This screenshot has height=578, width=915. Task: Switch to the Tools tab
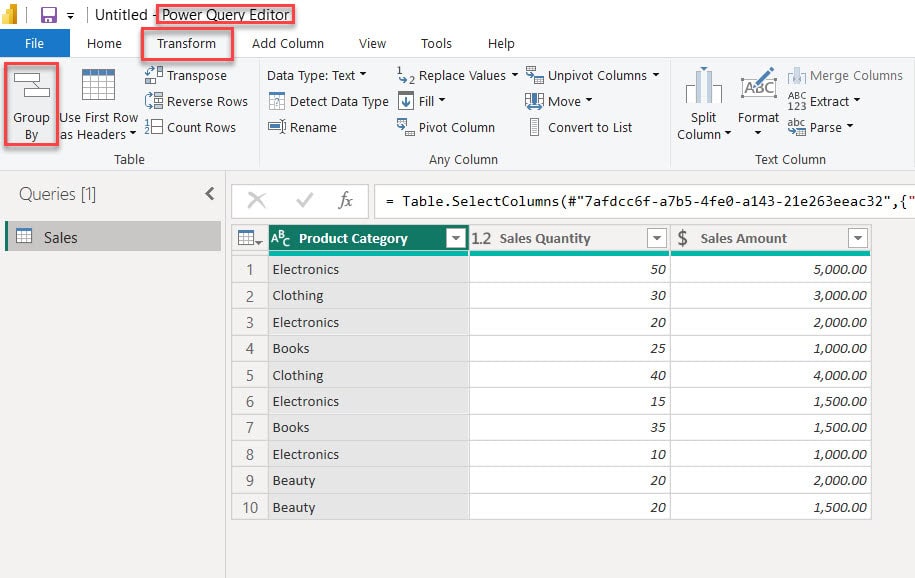point(436,43)
